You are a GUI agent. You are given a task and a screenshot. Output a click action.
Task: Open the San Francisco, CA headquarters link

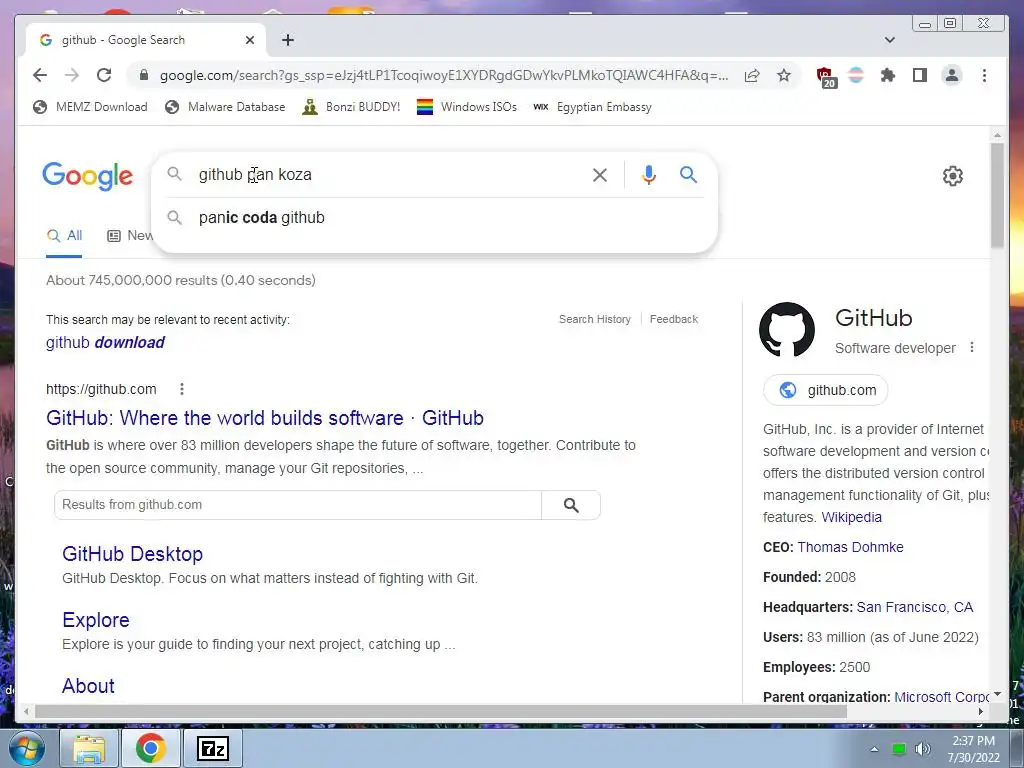tap(914, 607)
